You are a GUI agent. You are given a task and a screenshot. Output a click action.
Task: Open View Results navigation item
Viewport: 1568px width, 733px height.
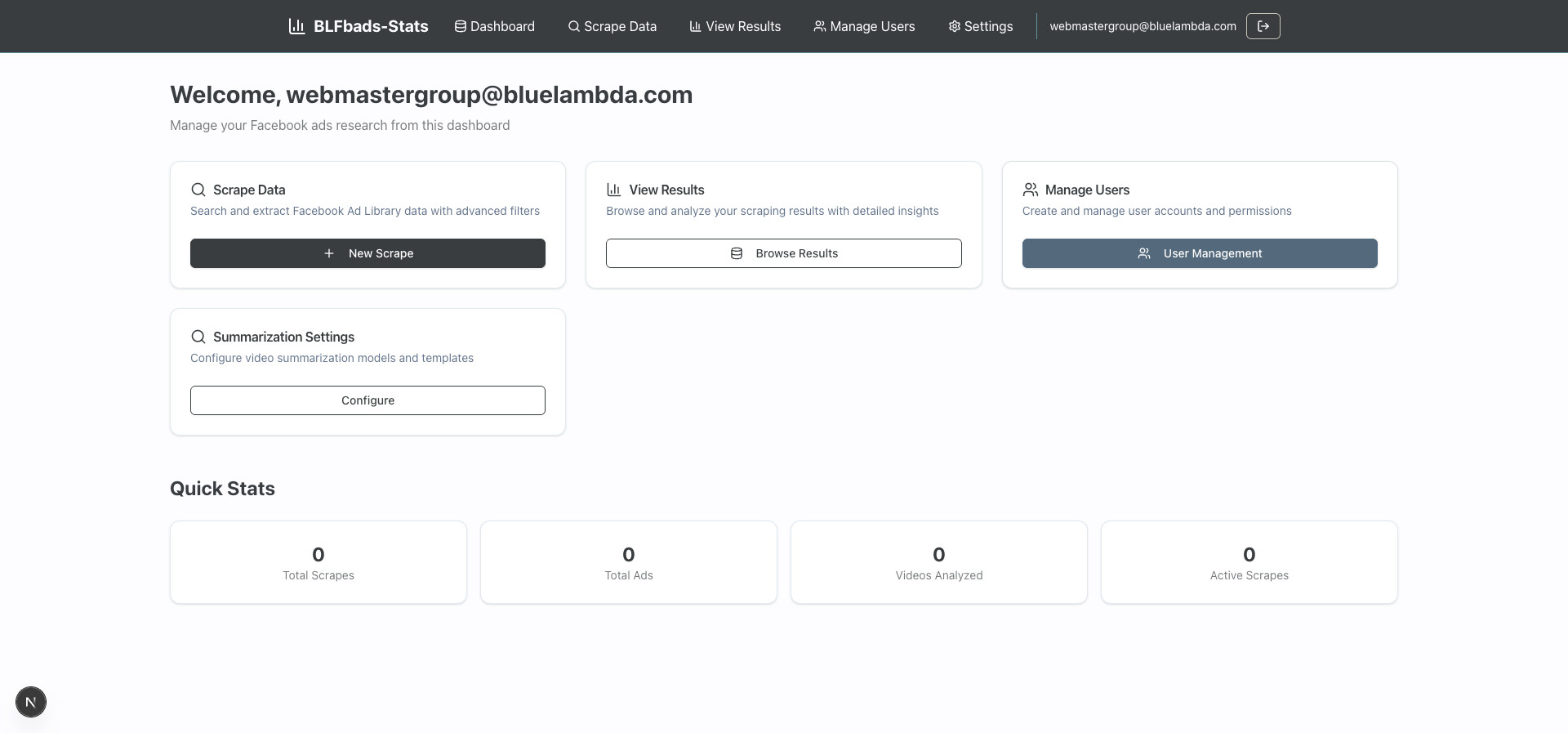[735, 26]
